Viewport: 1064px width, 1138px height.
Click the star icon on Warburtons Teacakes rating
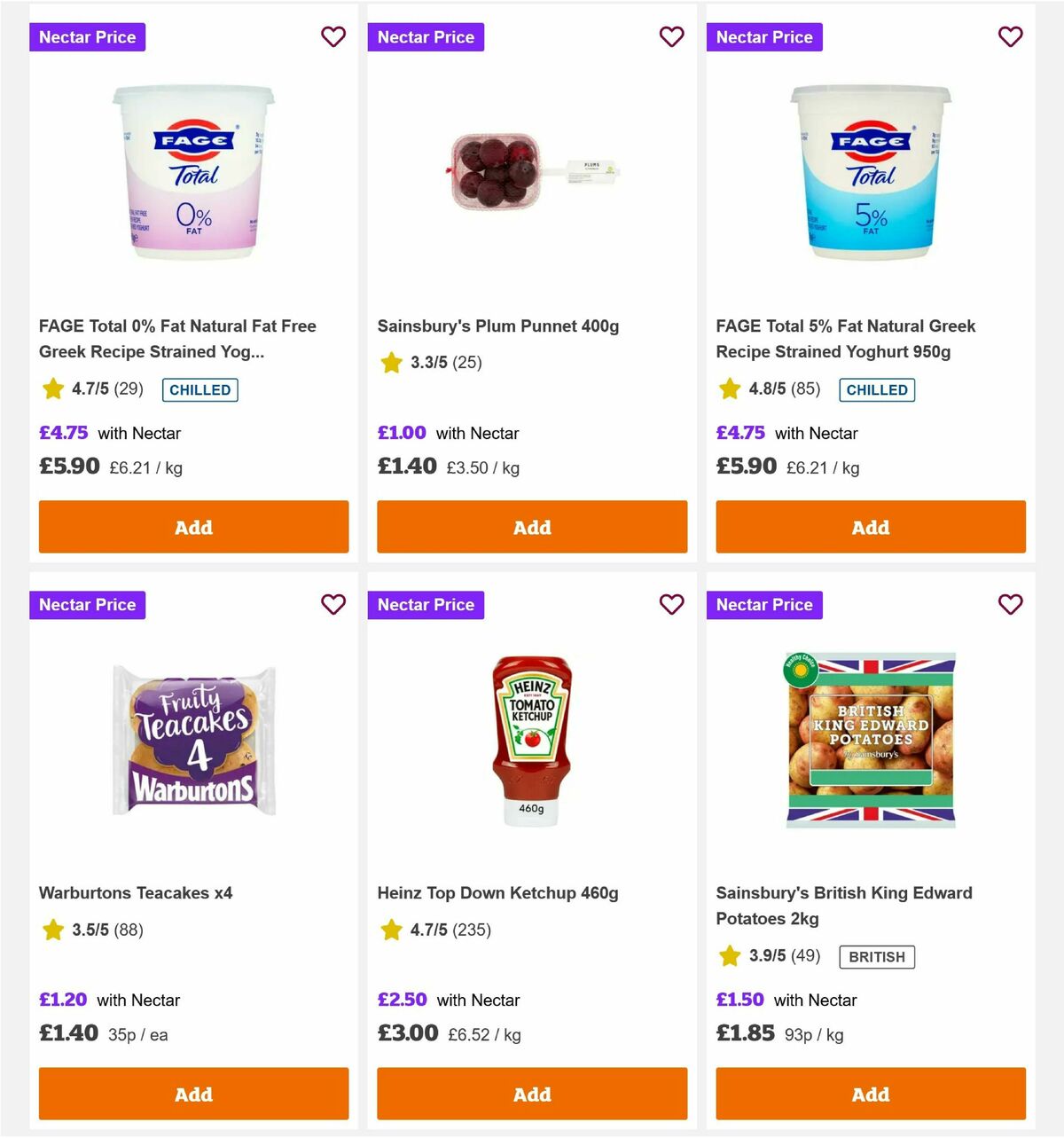click(x=52, y=930)
